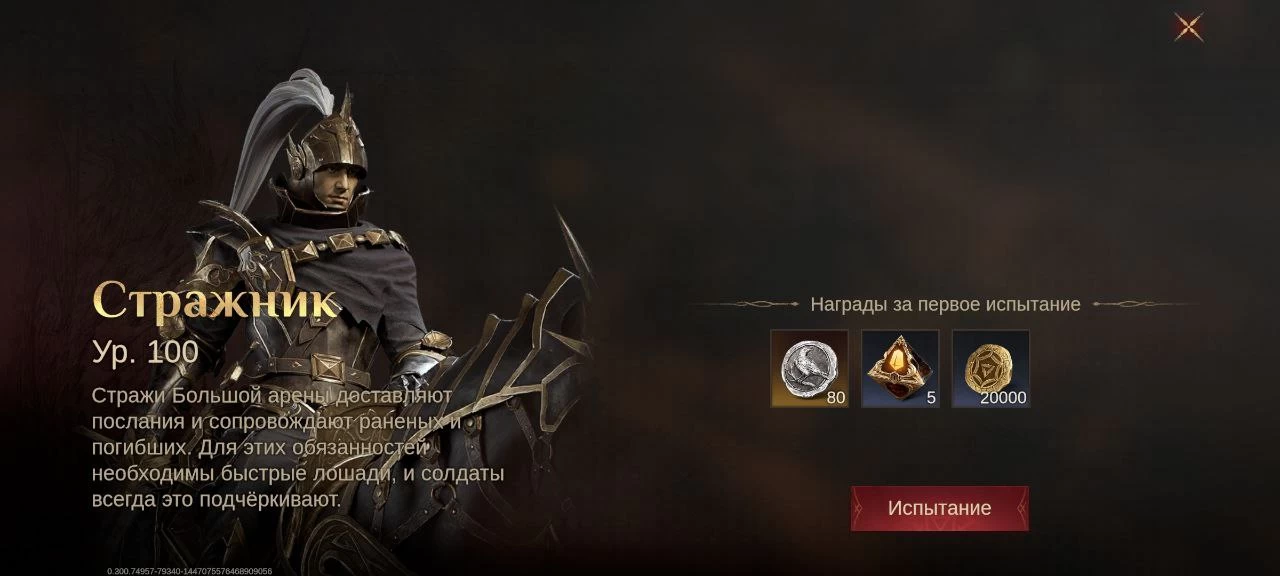Start the challenge with Испытание button
1280x576 pixels.
pyautogui.click(x=939, y=508)
